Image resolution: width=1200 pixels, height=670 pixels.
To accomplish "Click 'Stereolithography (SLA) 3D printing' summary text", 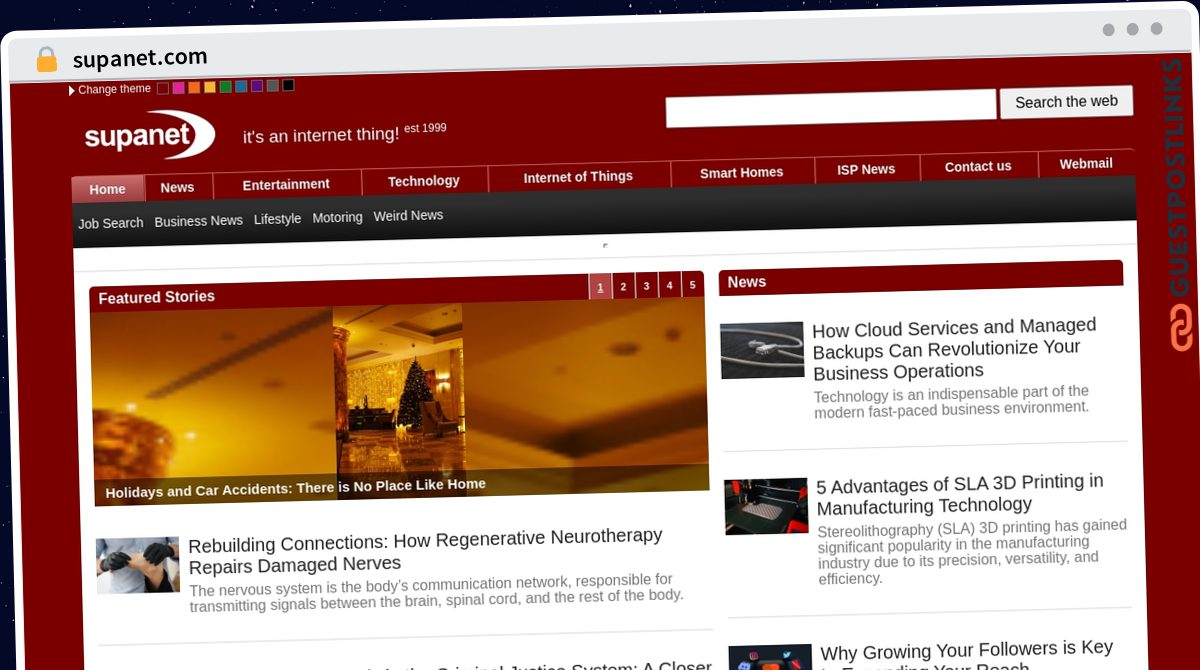I will [972, 551].
